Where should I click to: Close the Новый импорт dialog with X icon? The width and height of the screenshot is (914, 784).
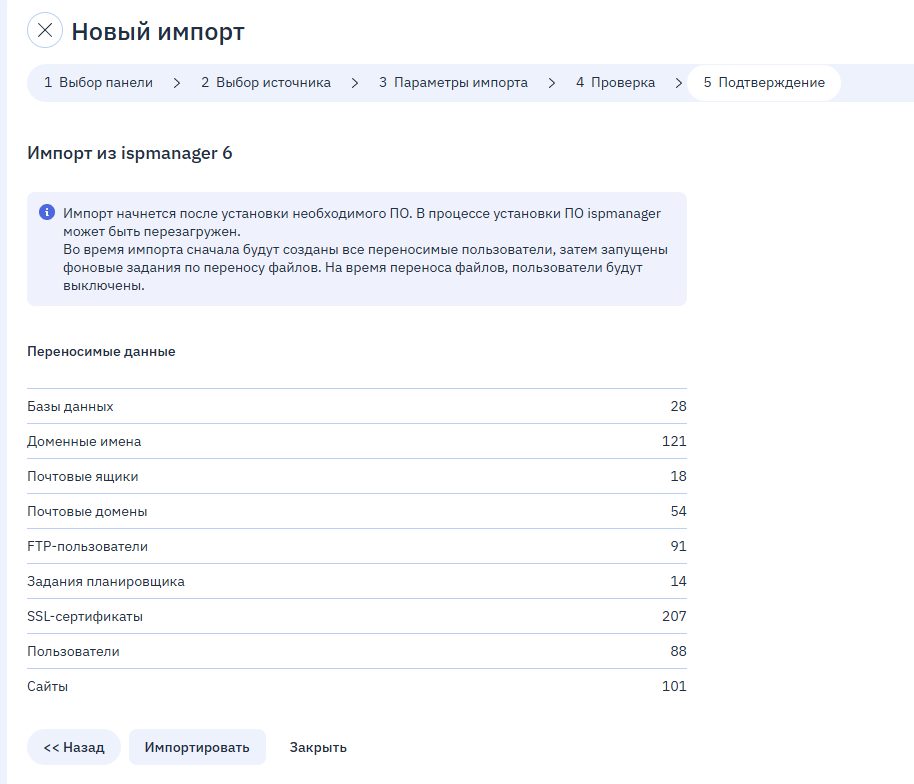(x=45, y=30)
